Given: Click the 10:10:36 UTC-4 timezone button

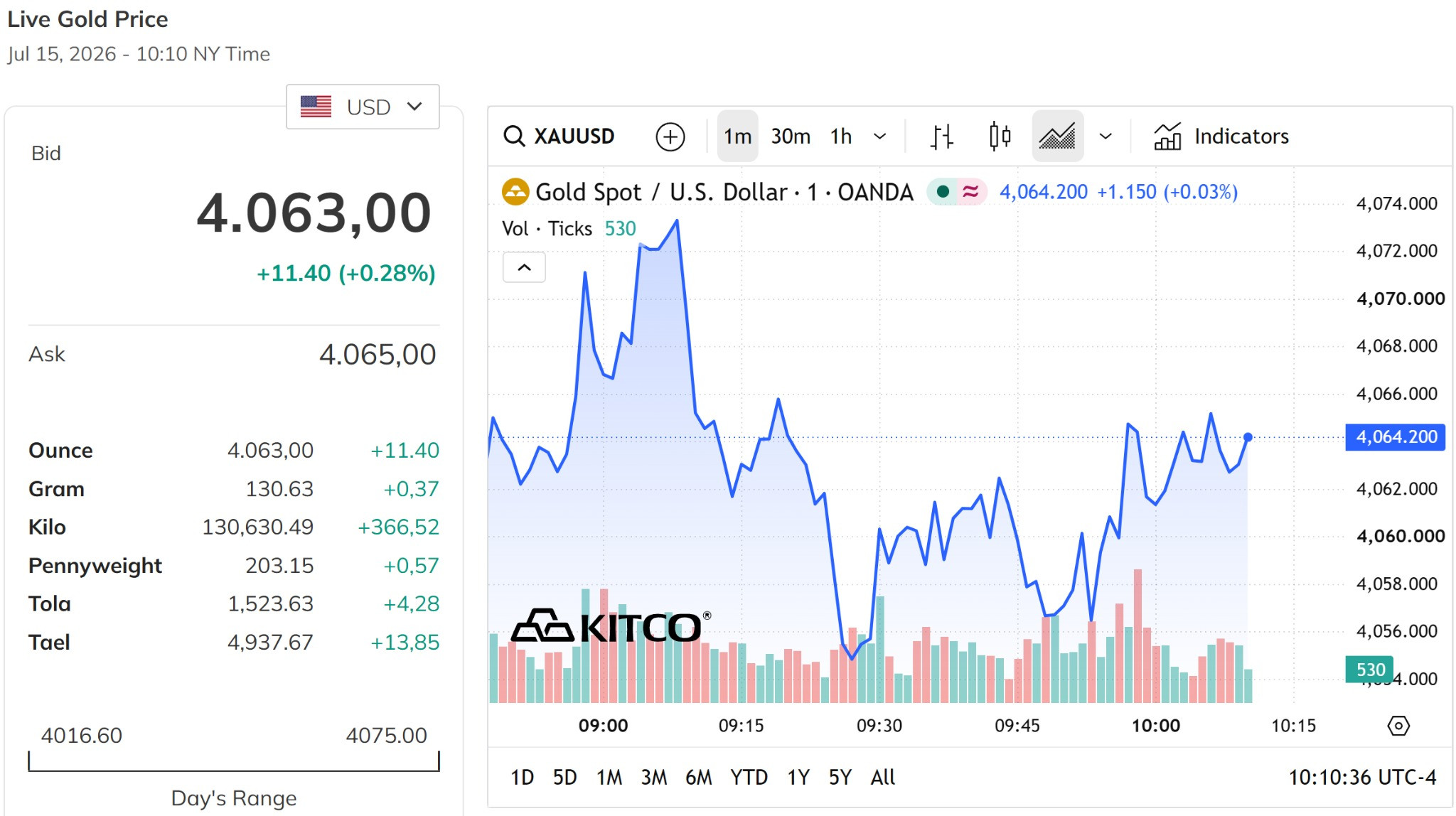Looking at the screenshot, I should 1362,777.
